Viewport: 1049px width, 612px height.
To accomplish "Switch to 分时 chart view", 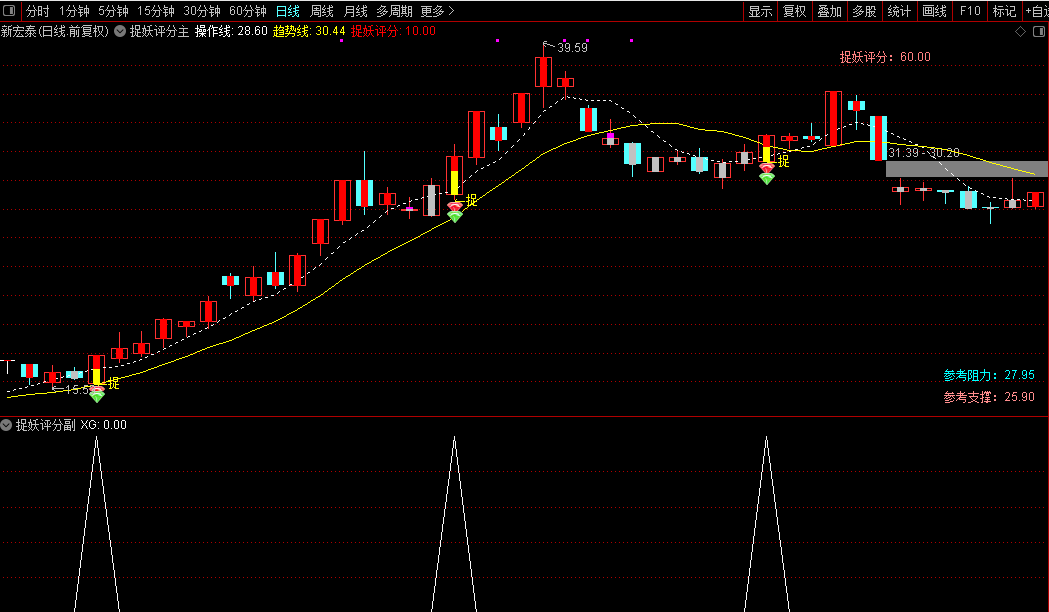I will [x=37, y=11].
